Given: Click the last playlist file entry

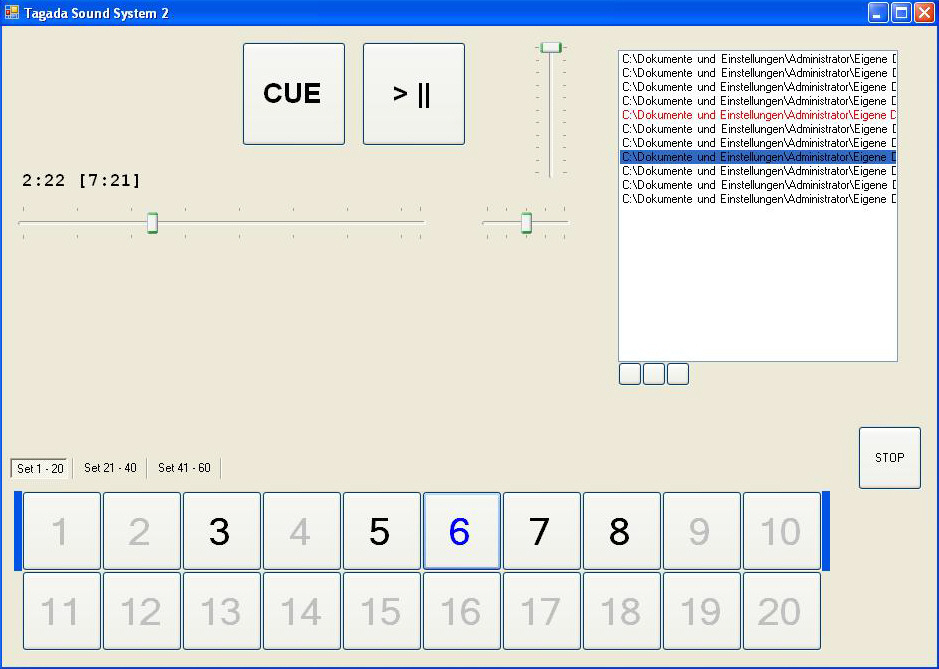Looking at the screenshot, I should click(x=757, y=199).
